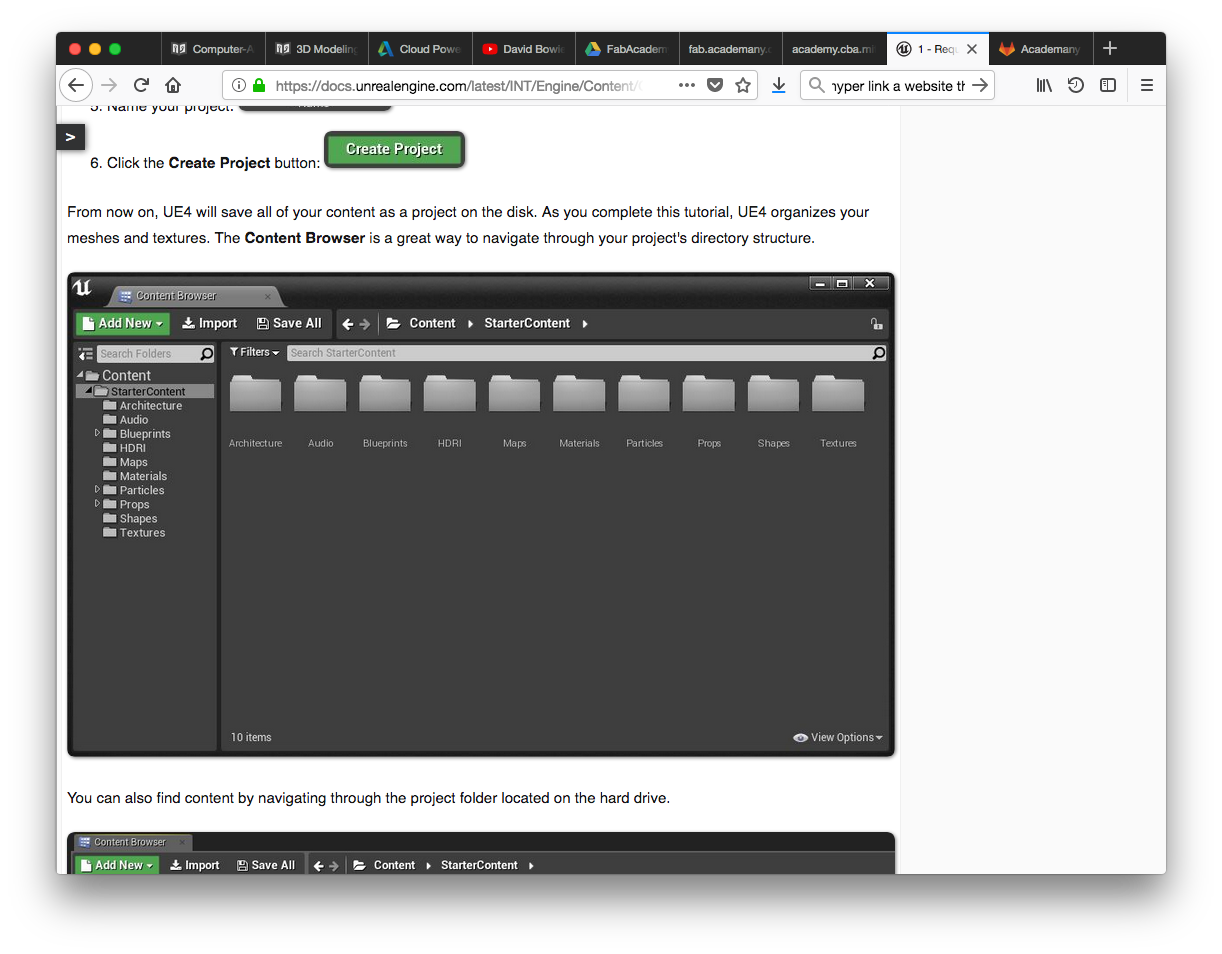The width and height of the screenshot is (1222, 954).
Task: Click the Search StarterContent field
Action: [x=587, y=353]
